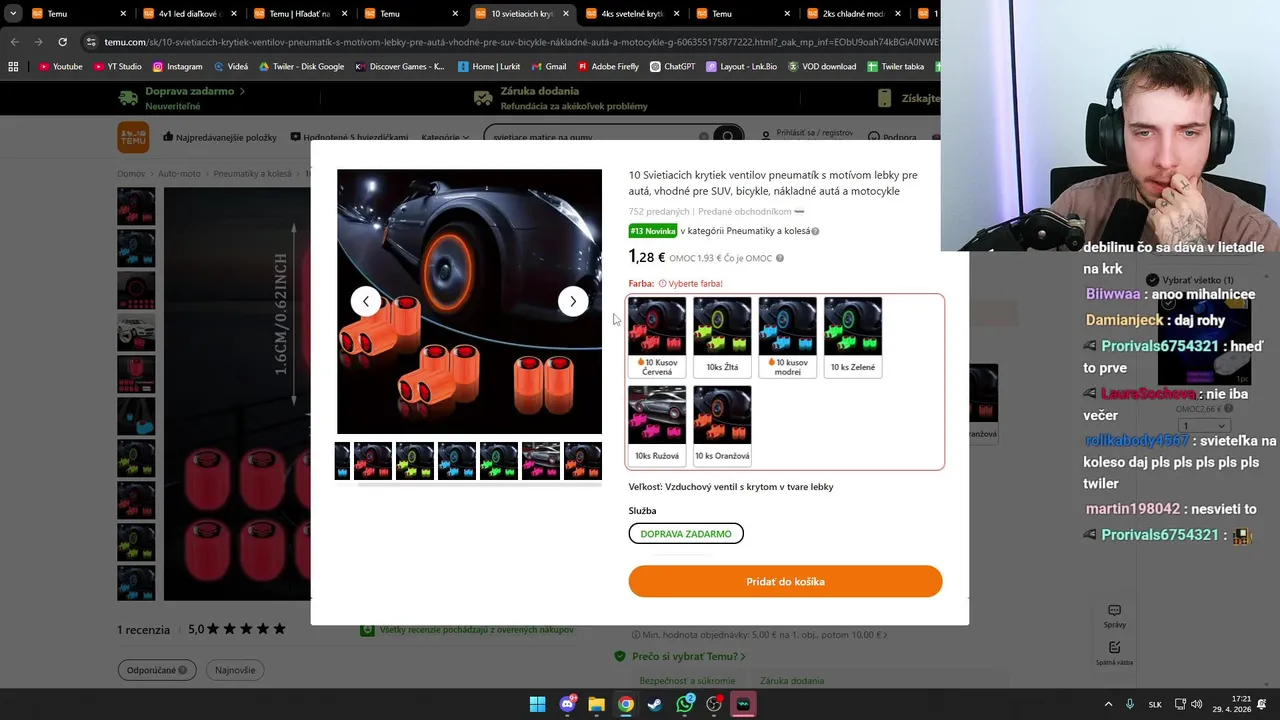Viewport: 1280px width, 720px height.
Task: Open Kategórie dropdown on Temu header
Action: [445, 137]
